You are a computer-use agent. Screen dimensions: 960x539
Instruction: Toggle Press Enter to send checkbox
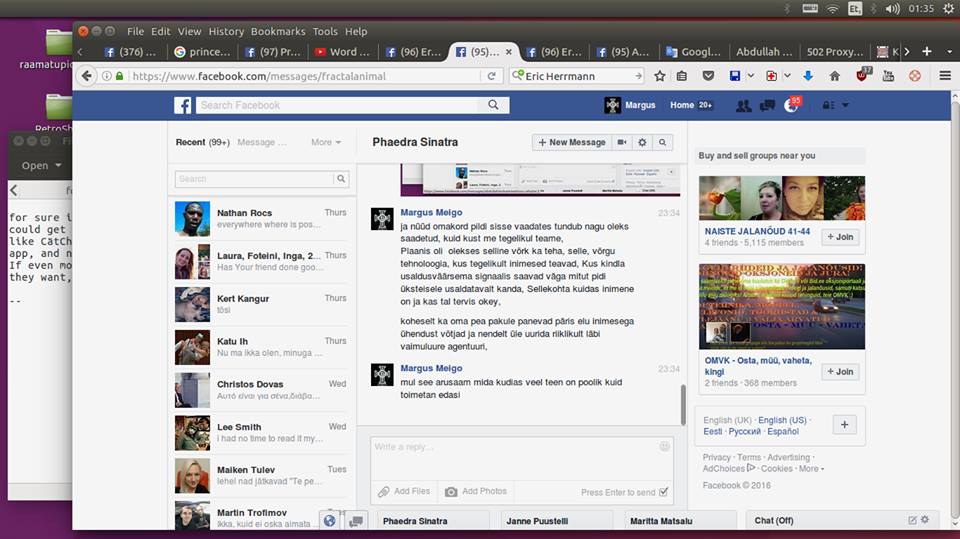tap(664, 492)
